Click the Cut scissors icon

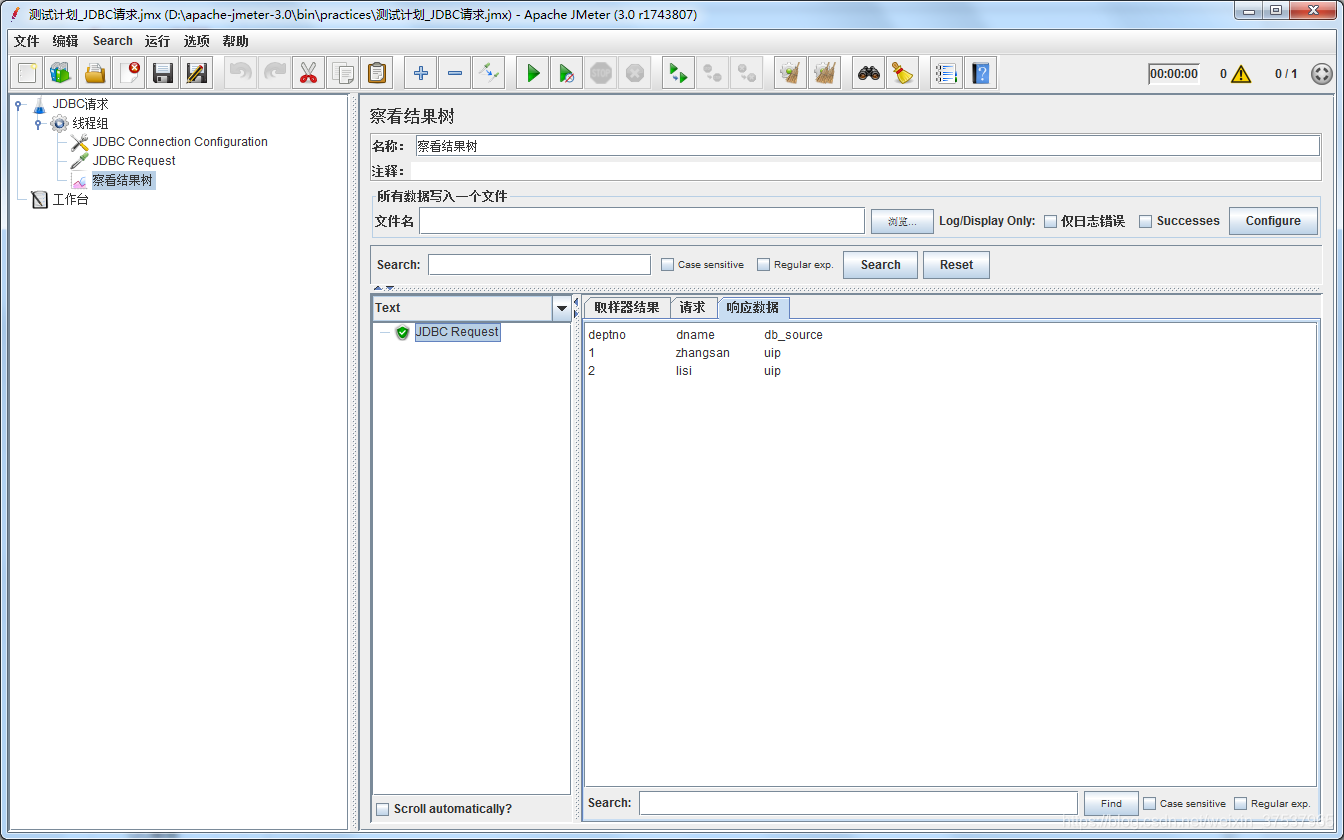pos(309,73)
